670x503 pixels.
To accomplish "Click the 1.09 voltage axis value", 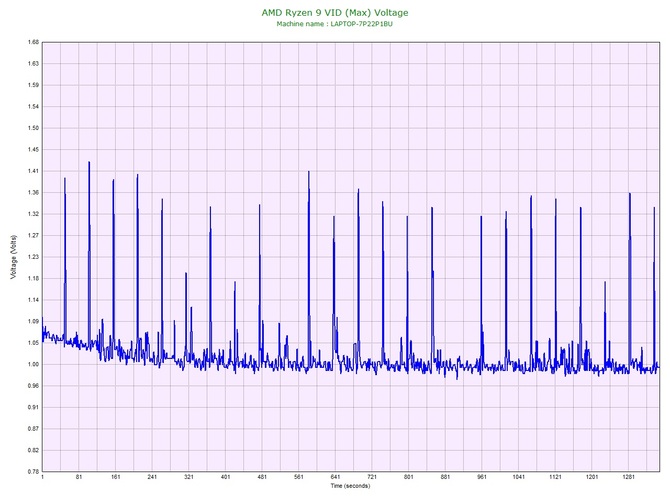I will coord(33,321).
